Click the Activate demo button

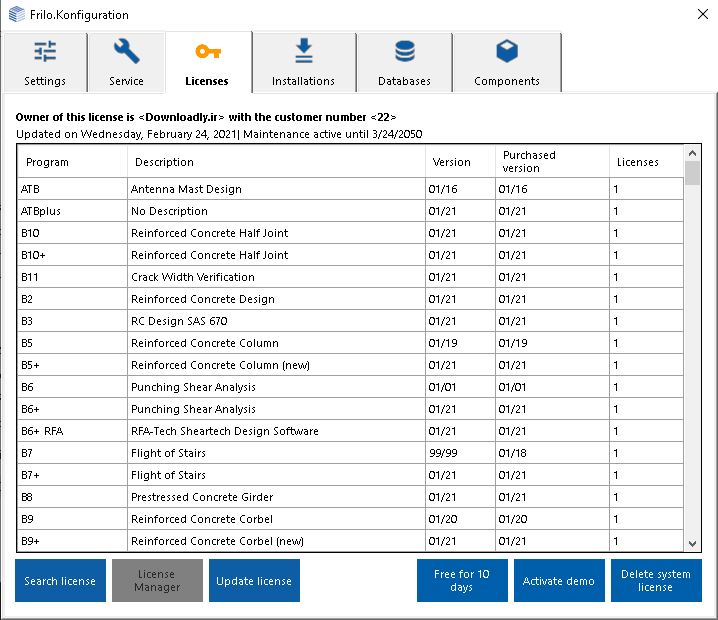pyautogui.click(x=559, y=581)
